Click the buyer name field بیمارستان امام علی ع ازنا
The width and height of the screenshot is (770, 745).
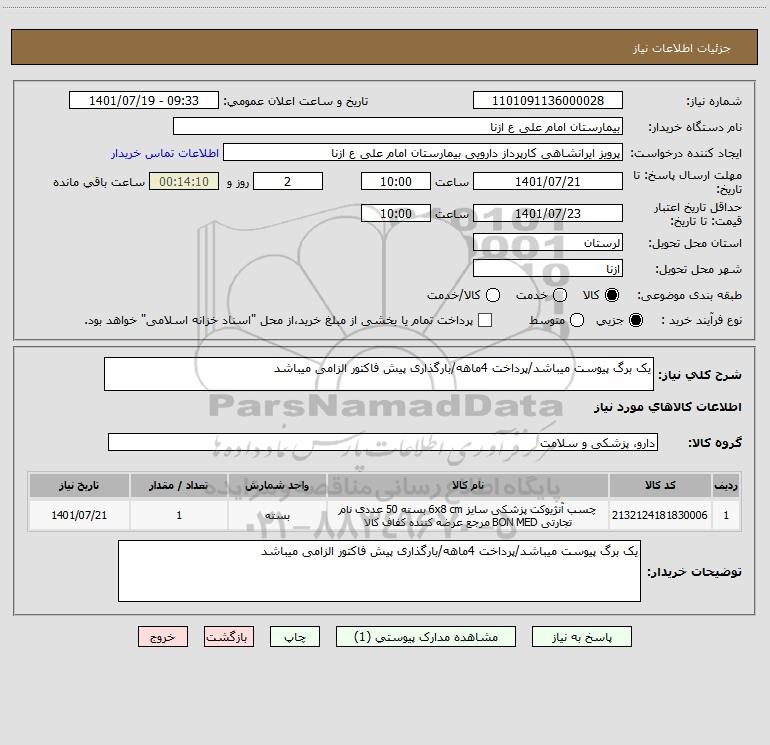pyautogui.click(x=398, y=127)
